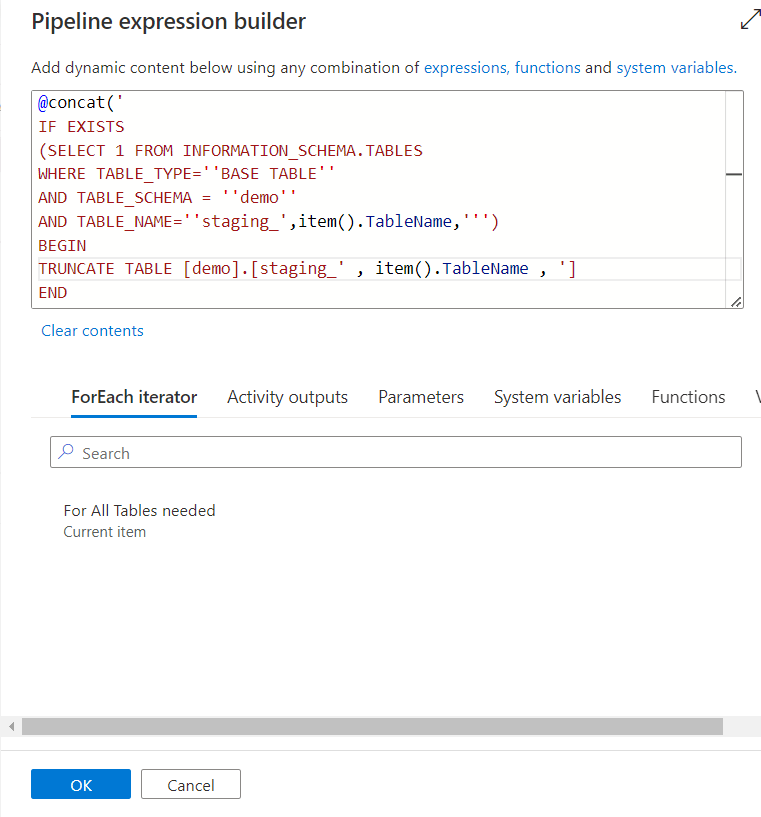Show the Functions tab
The image size is (761, 817).
688,397
